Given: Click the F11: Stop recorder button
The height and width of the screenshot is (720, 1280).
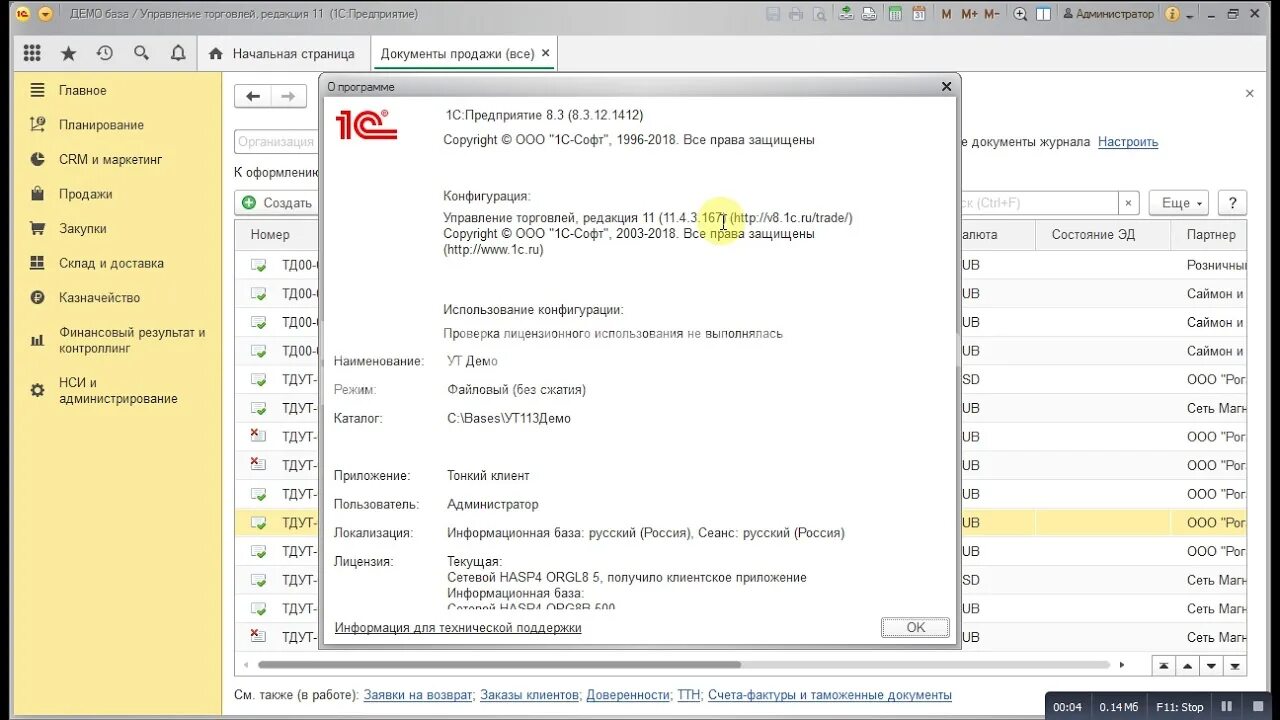Looking at the screenshot, I should coord(1180,707).
